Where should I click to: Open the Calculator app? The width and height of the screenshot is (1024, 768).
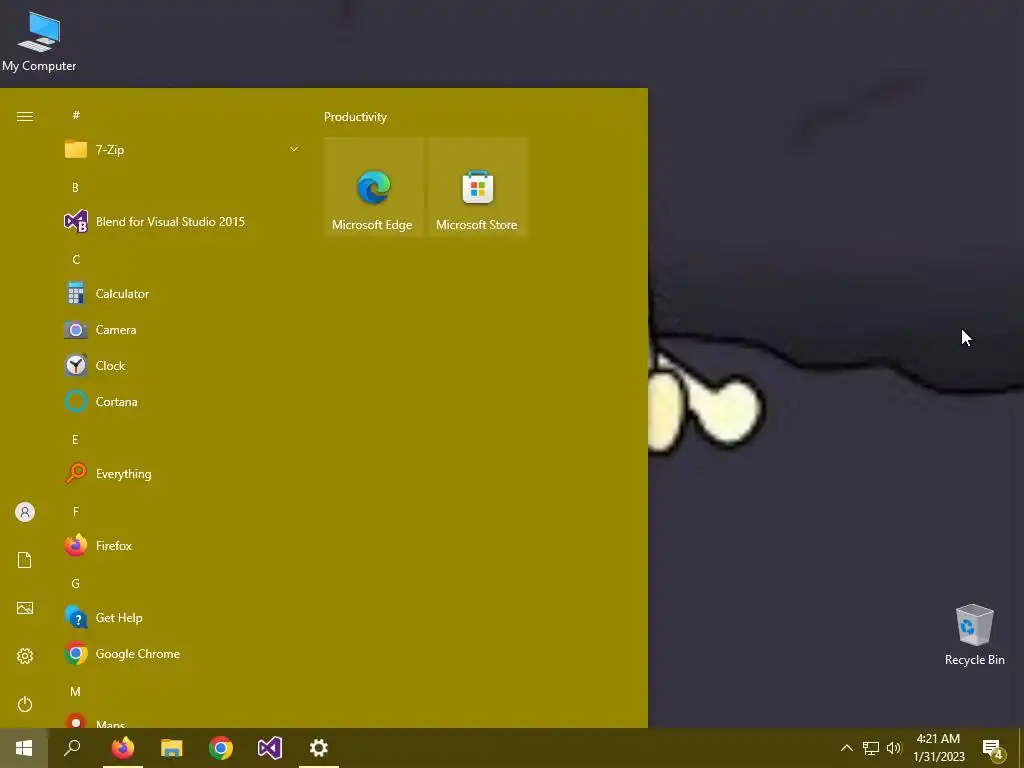[182, 294]
